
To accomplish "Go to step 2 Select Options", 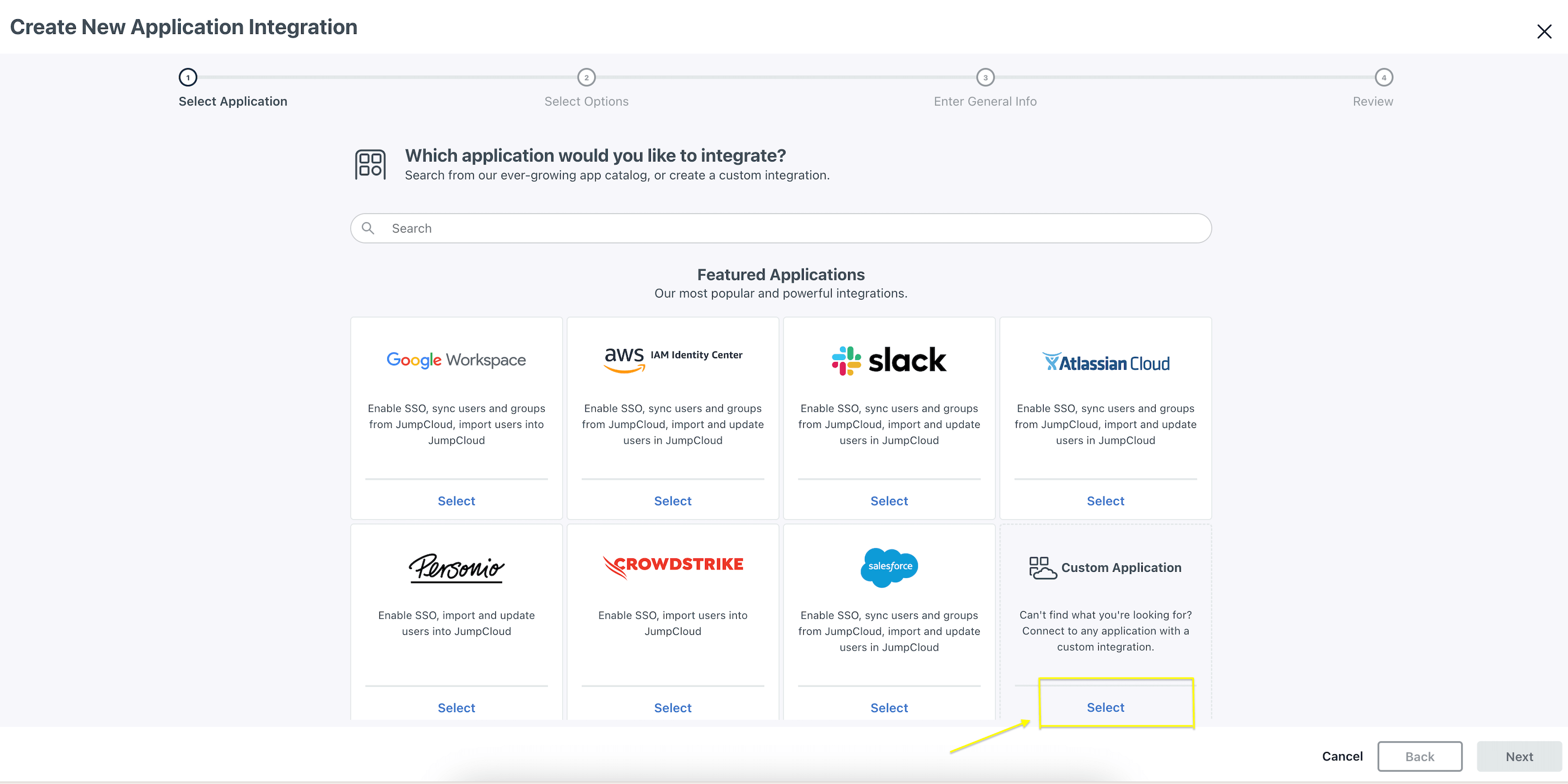I will click(586, 77).
